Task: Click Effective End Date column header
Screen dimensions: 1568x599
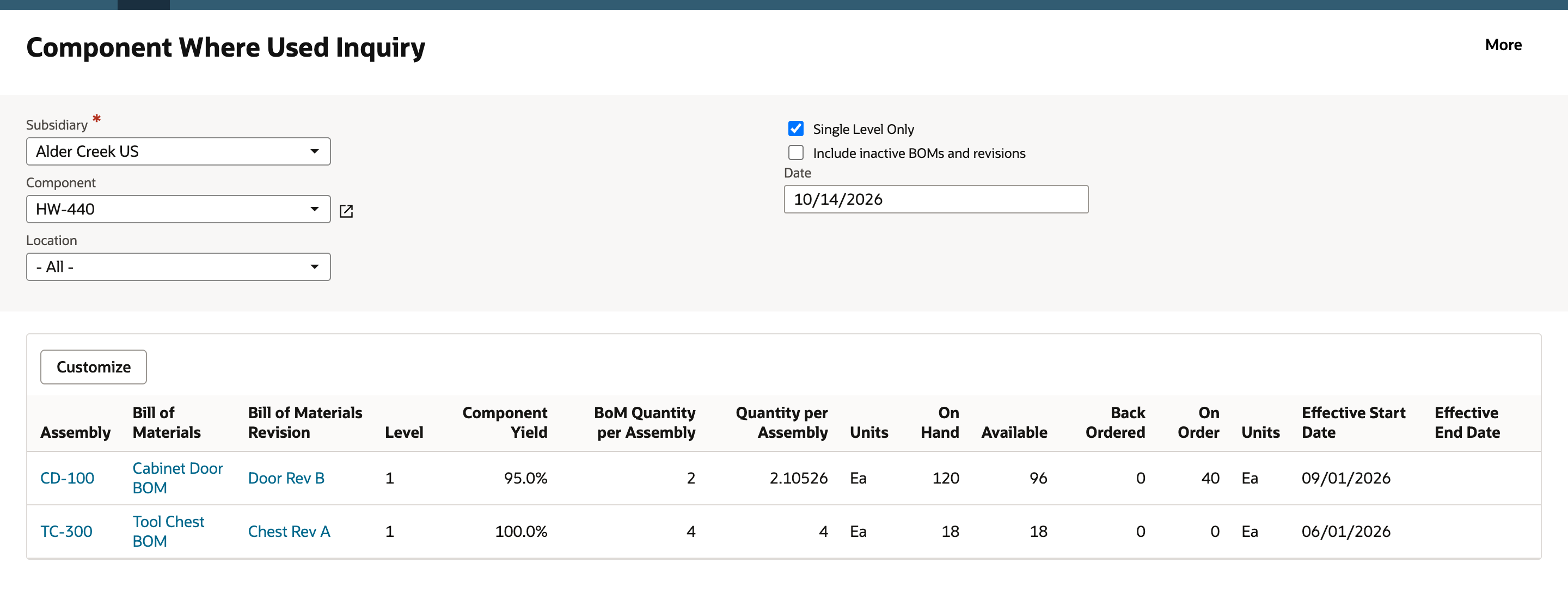Action: [1467, 423]
